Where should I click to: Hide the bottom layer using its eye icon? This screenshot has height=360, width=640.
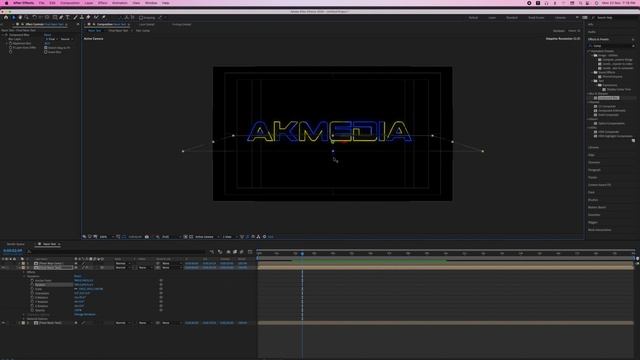3,323
